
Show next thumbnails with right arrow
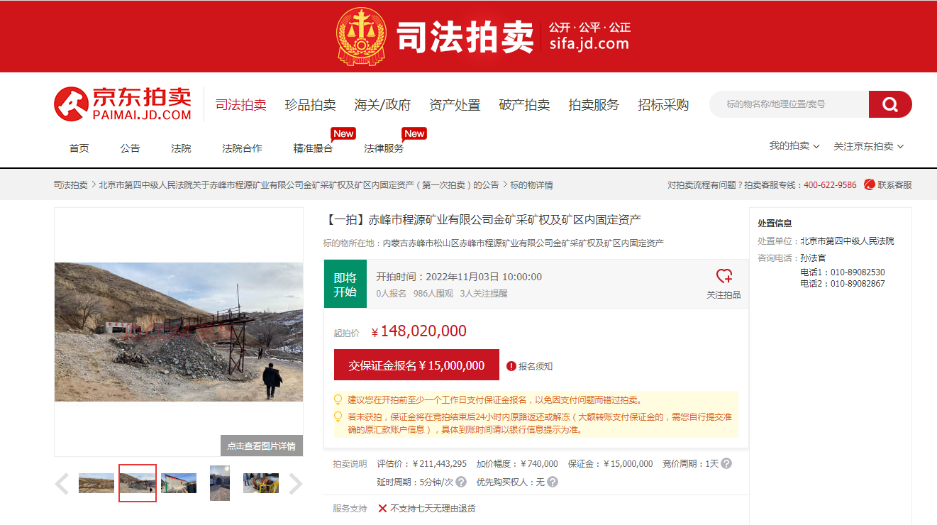click(x=295, y=483)
